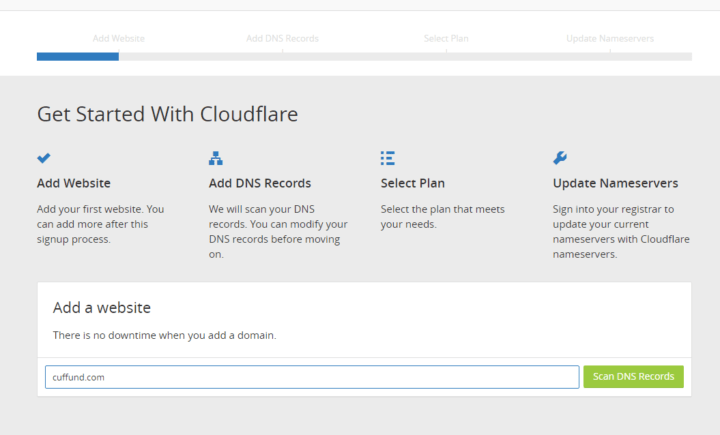Select the Add Website progress step label

(118, 39)
